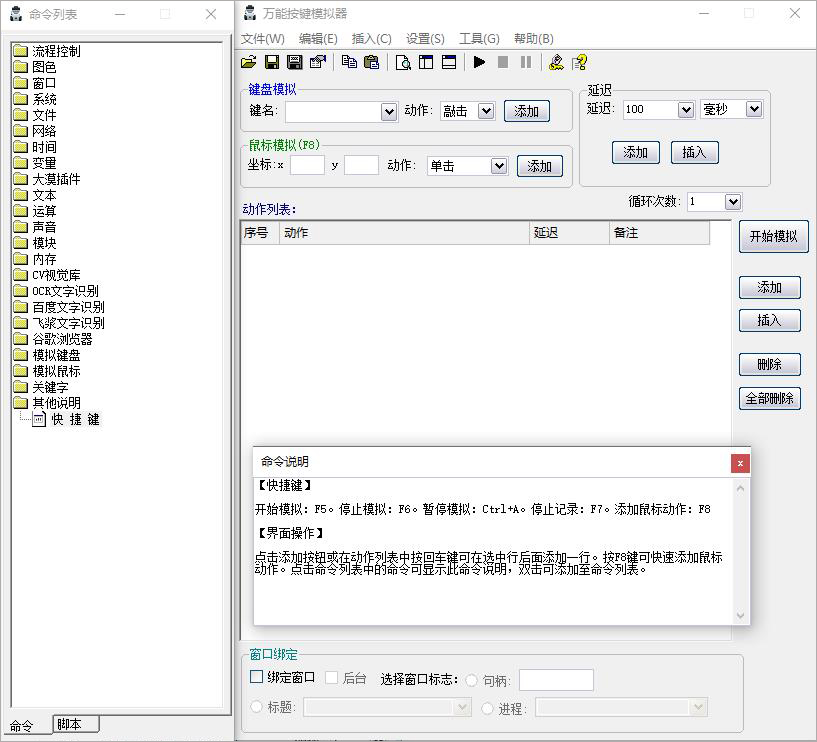This screenshot has width=817, height=742.
Task: Select the 句柄 radio button
Action: coord(470,679)
